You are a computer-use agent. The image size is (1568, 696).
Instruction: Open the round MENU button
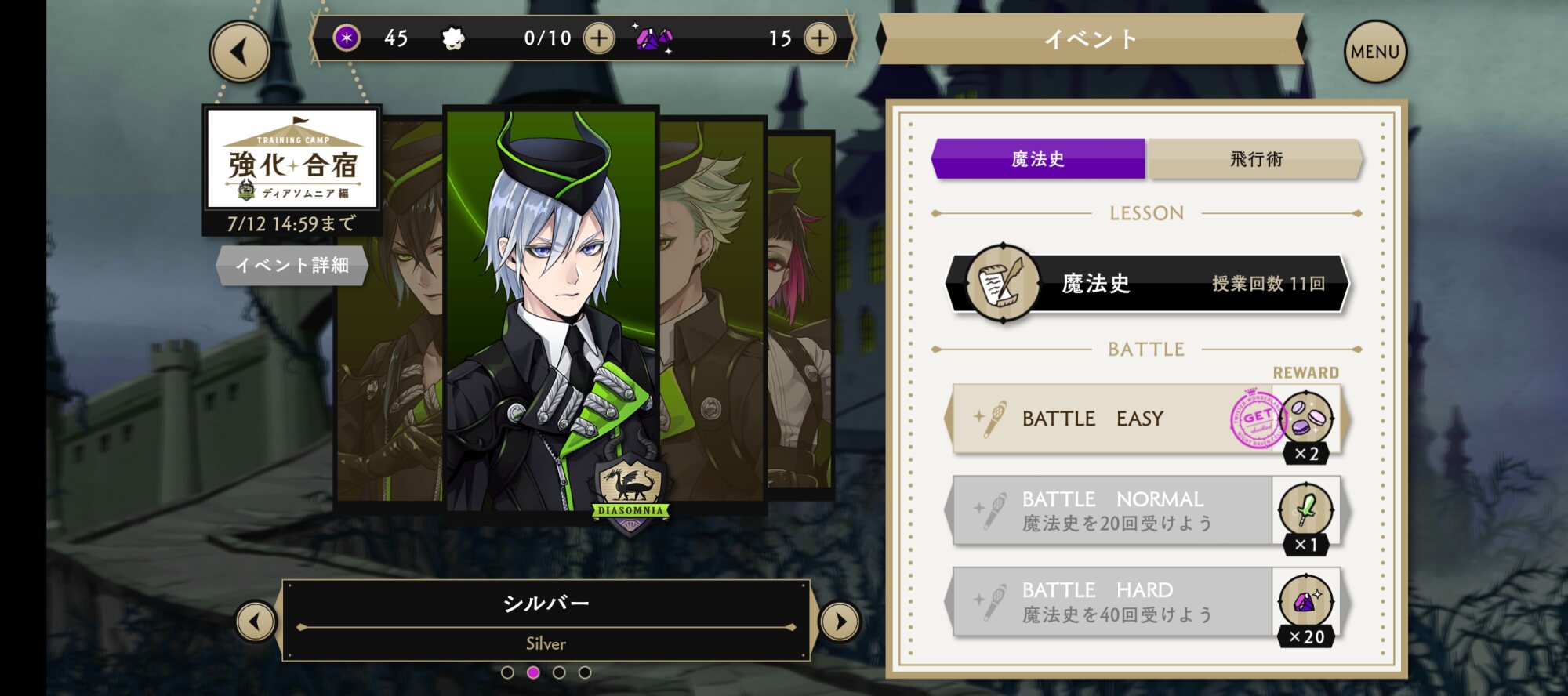point(1375,52)
